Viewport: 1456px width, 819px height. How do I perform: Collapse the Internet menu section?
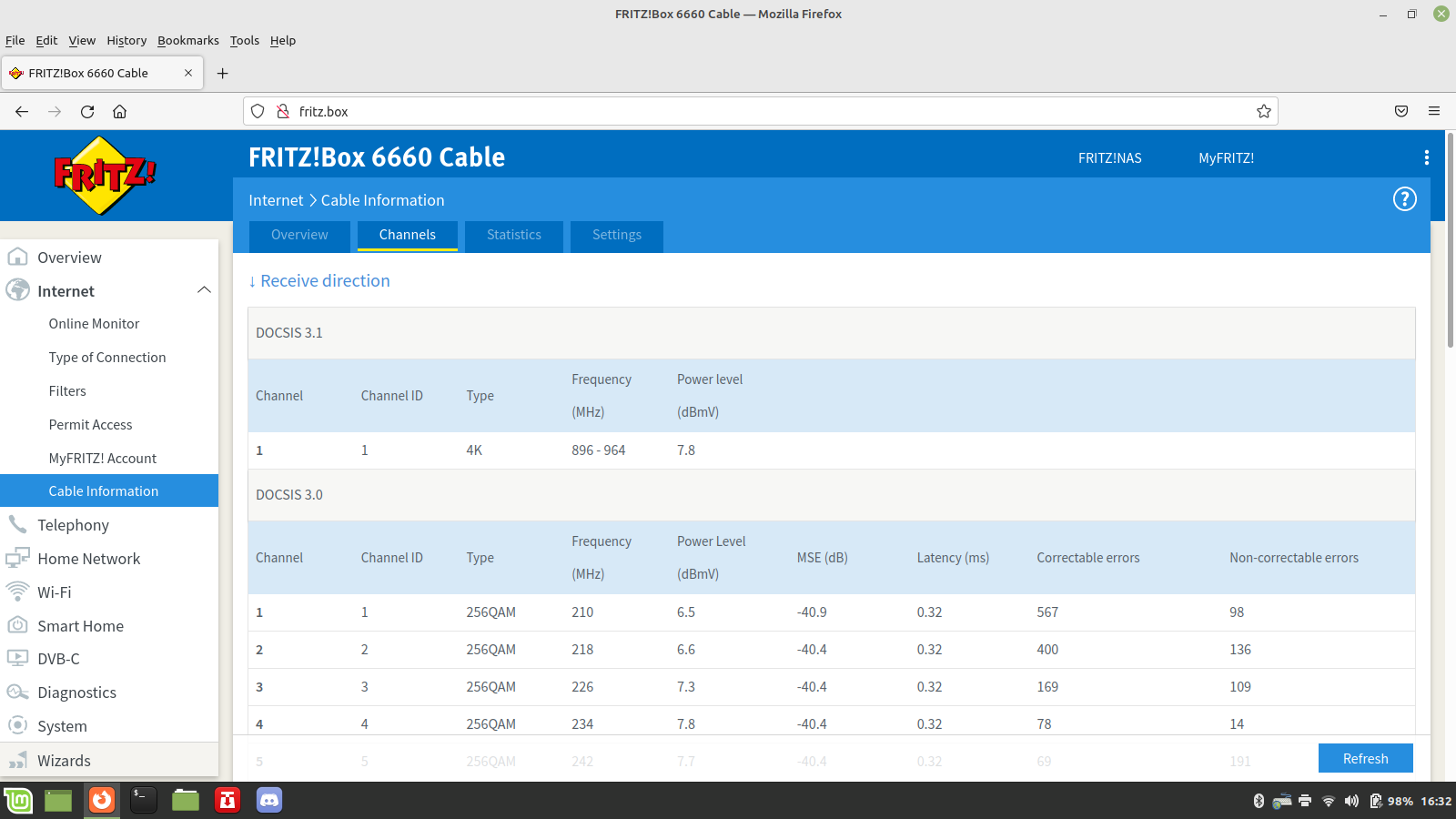click(204, 290)
